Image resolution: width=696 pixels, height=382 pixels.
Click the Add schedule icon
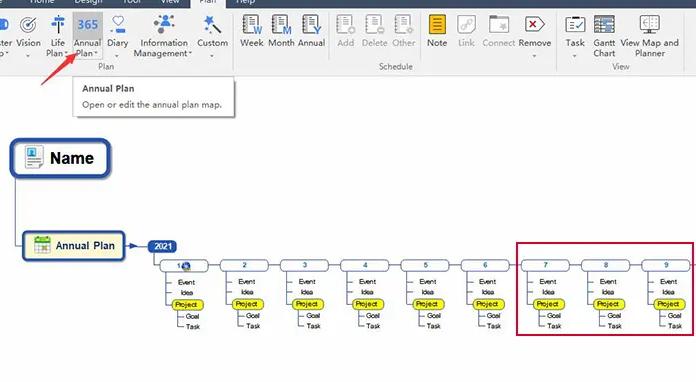click(x=345, y=24)
